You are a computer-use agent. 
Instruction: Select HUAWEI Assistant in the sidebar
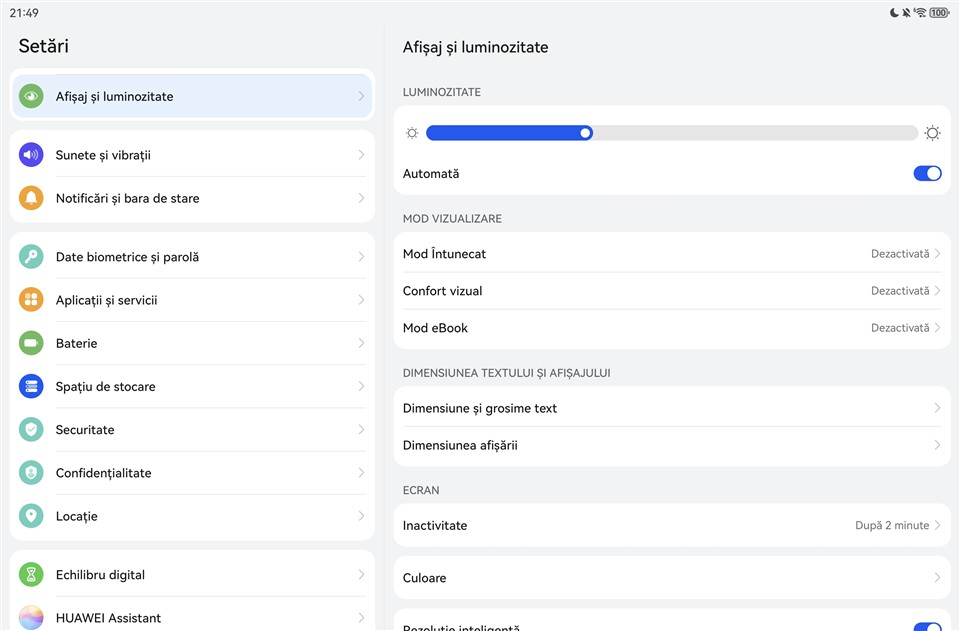[x=192, y=617]
